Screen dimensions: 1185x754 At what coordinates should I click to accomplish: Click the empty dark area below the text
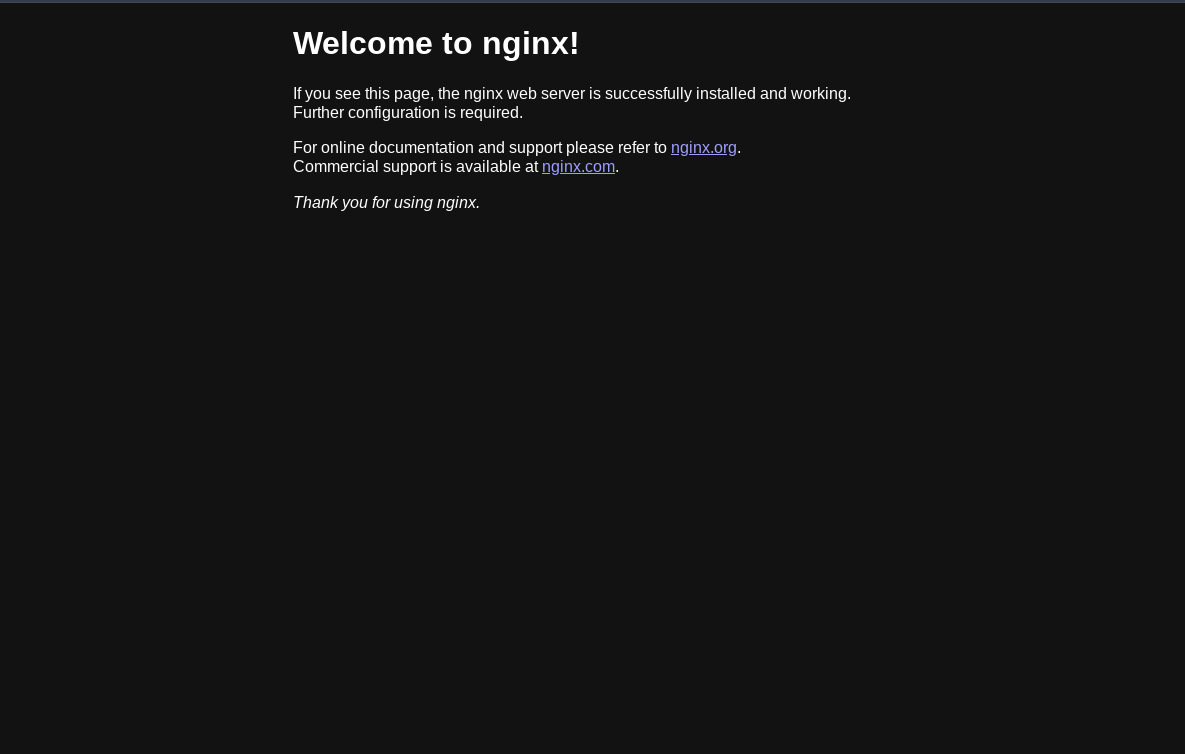(592, 484)
